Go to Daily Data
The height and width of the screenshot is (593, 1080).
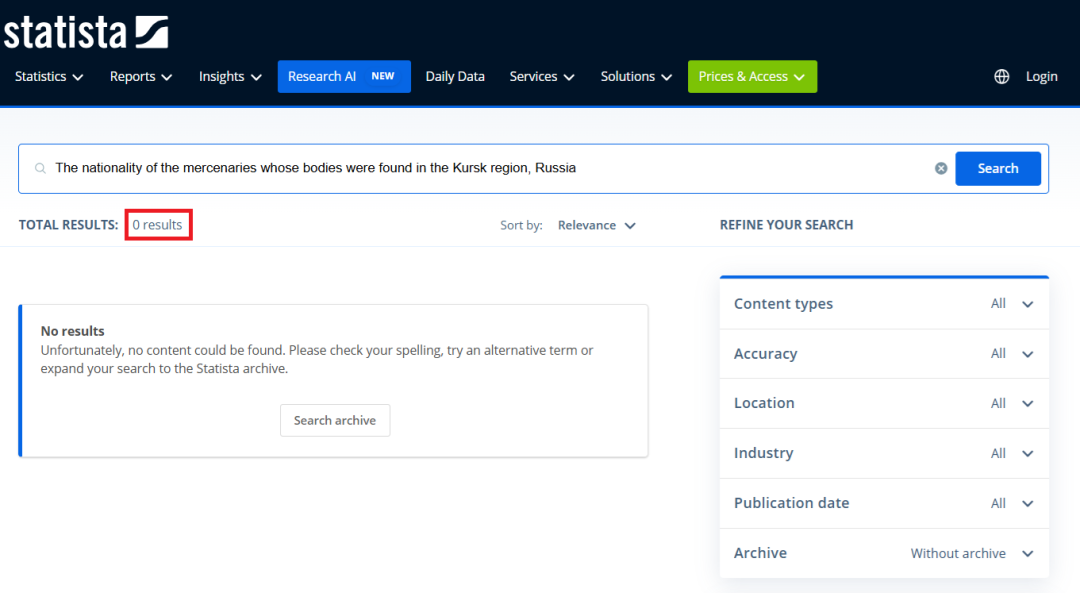[x=455, y=76]
